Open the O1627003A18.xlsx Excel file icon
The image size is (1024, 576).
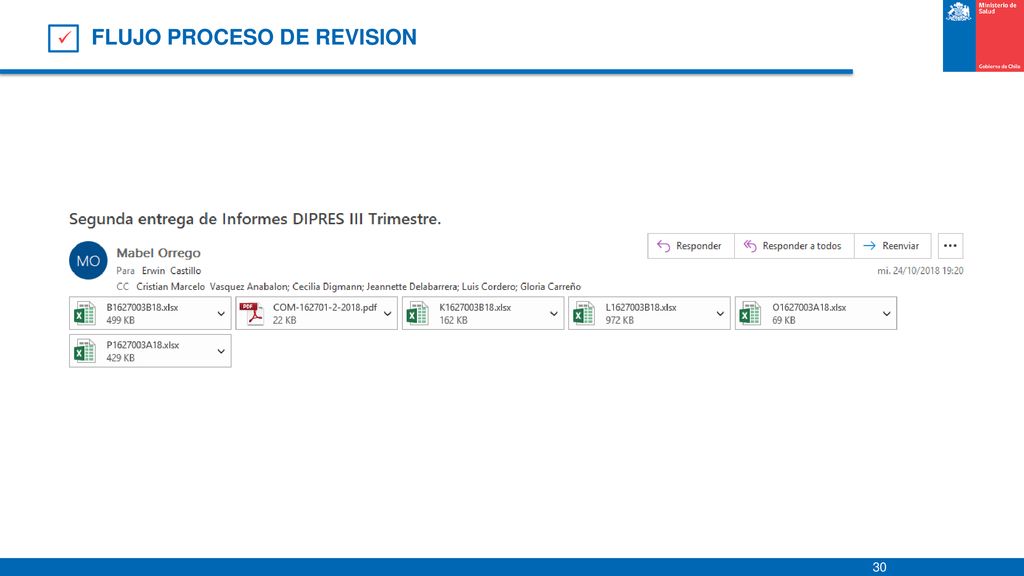(x=750, y=313)
